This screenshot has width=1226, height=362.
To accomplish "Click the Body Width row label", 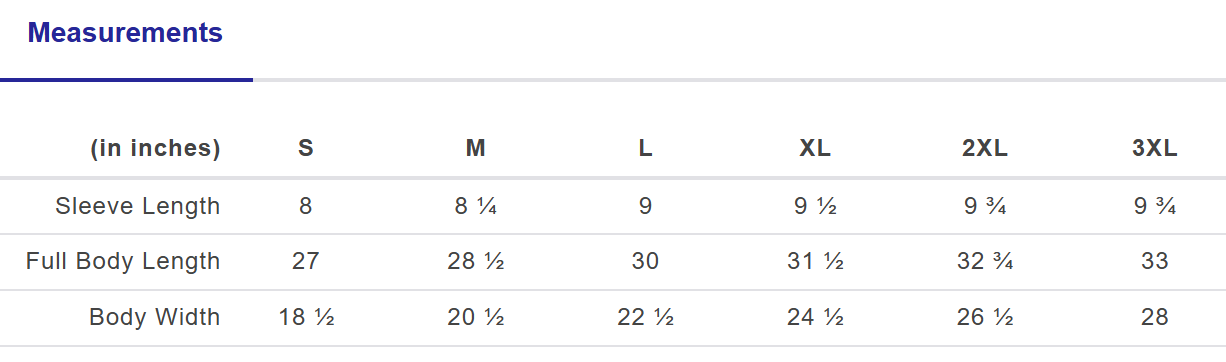I will click(x=155, y=318).
